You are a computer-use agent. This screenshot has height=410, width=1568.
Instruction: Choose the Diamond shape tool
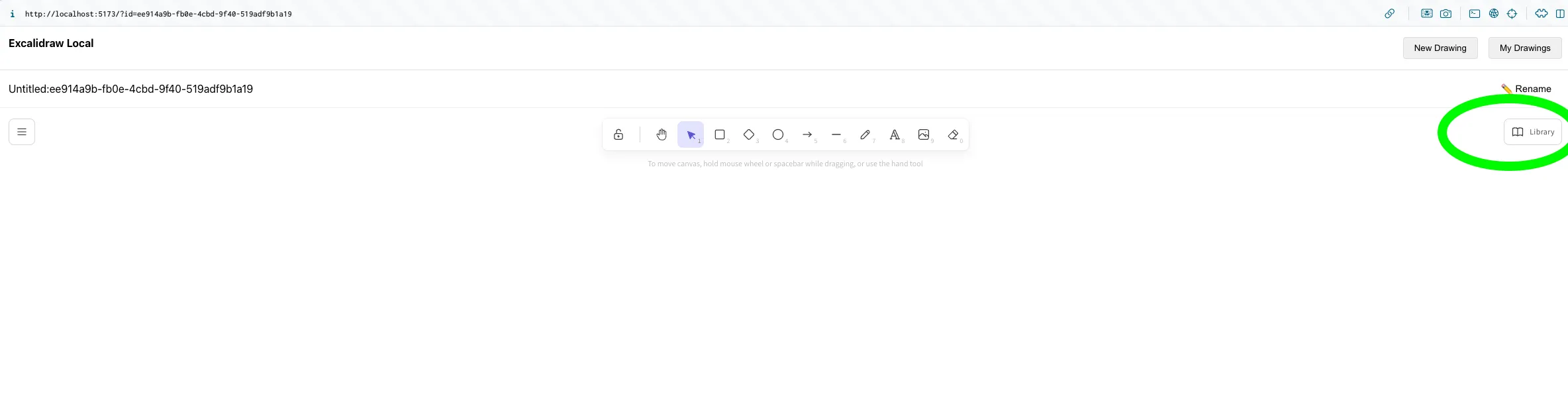[749, 134]
